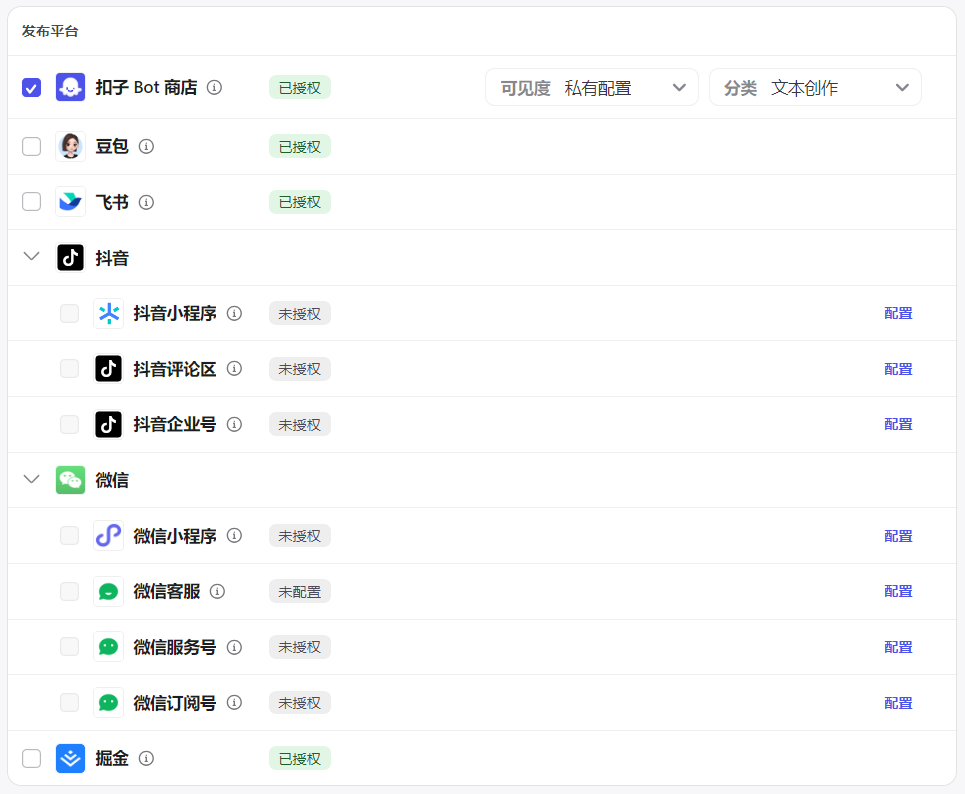Click the 微信小程序 icon
This screenshot has height=794, width=965.
[x=108, y=535]
